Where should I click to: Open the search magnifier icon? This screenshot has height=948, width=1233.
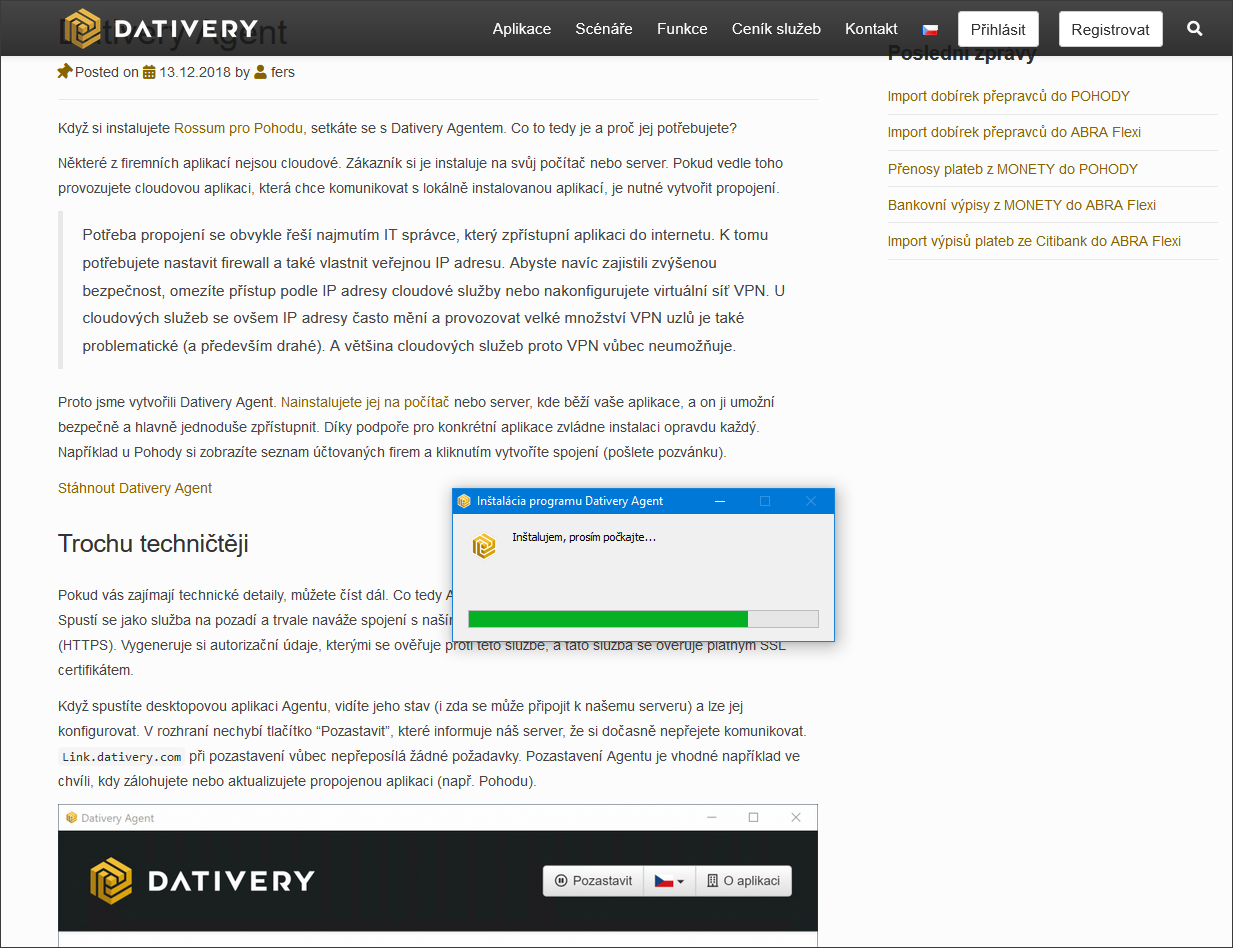pyautogui.click(x=1195, y=29)
